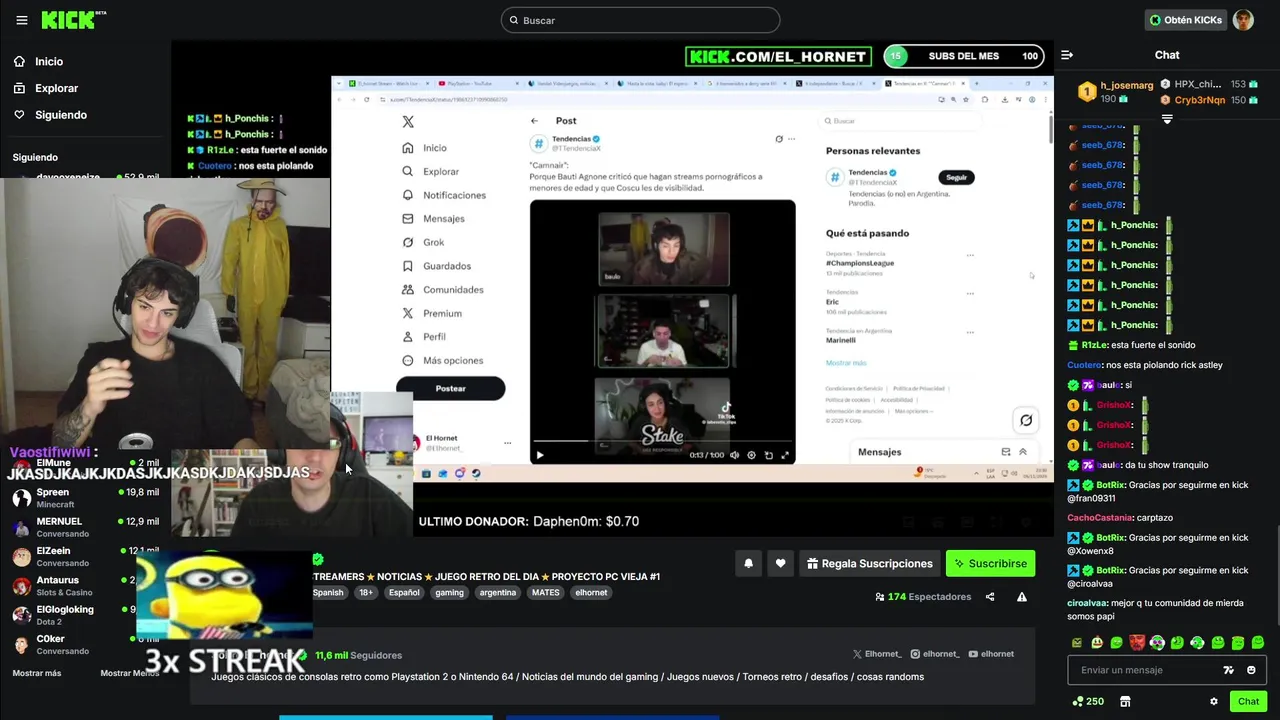Open C0ker channel in following list

85,644
